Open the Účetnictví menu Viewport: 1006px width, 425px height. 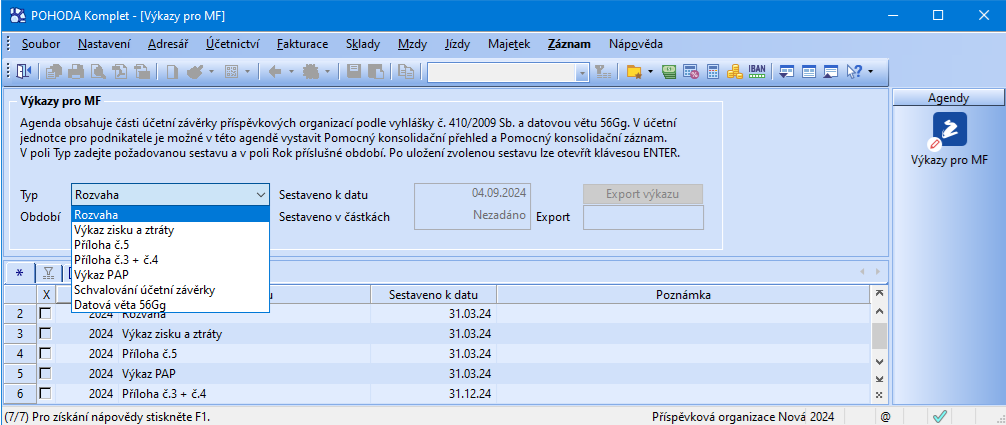(232, 44)
